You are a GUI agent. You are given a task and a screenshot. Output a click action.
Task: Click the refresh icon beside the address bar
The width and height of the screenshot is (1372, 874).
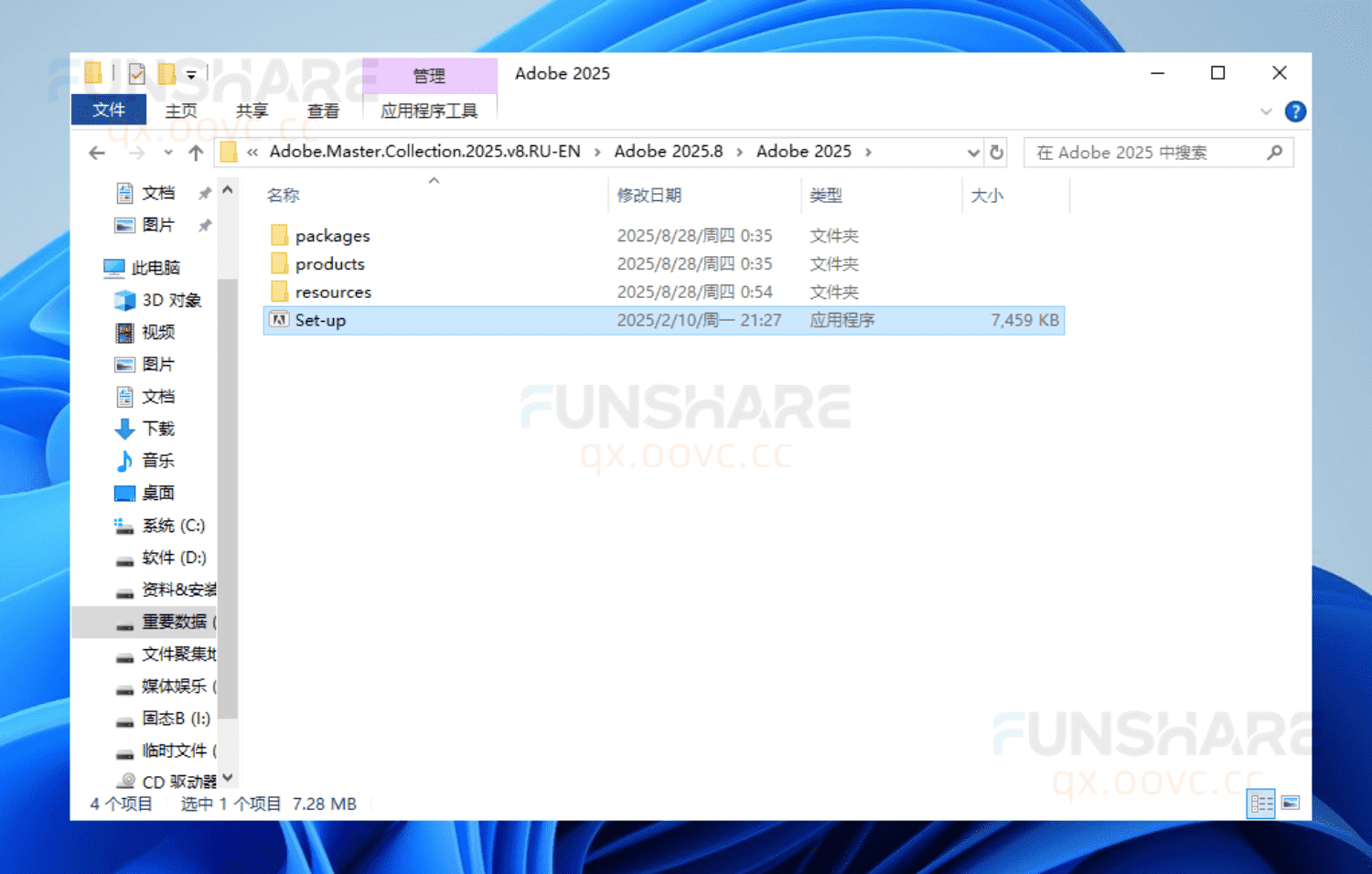(x=996, y=153)
